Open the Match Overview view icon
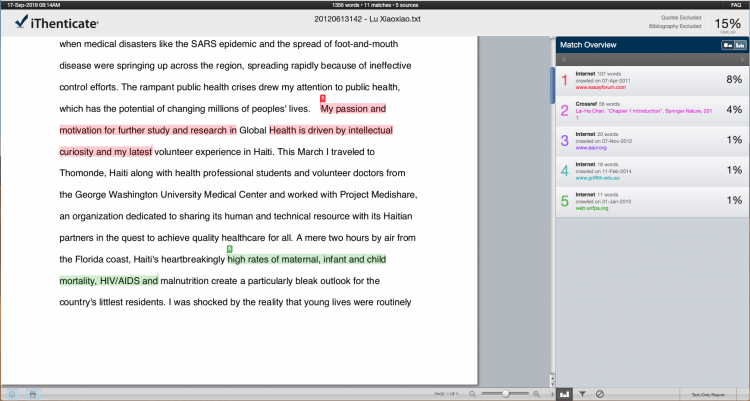This screenshot has height=401, width=750. (x=564, y=394)
